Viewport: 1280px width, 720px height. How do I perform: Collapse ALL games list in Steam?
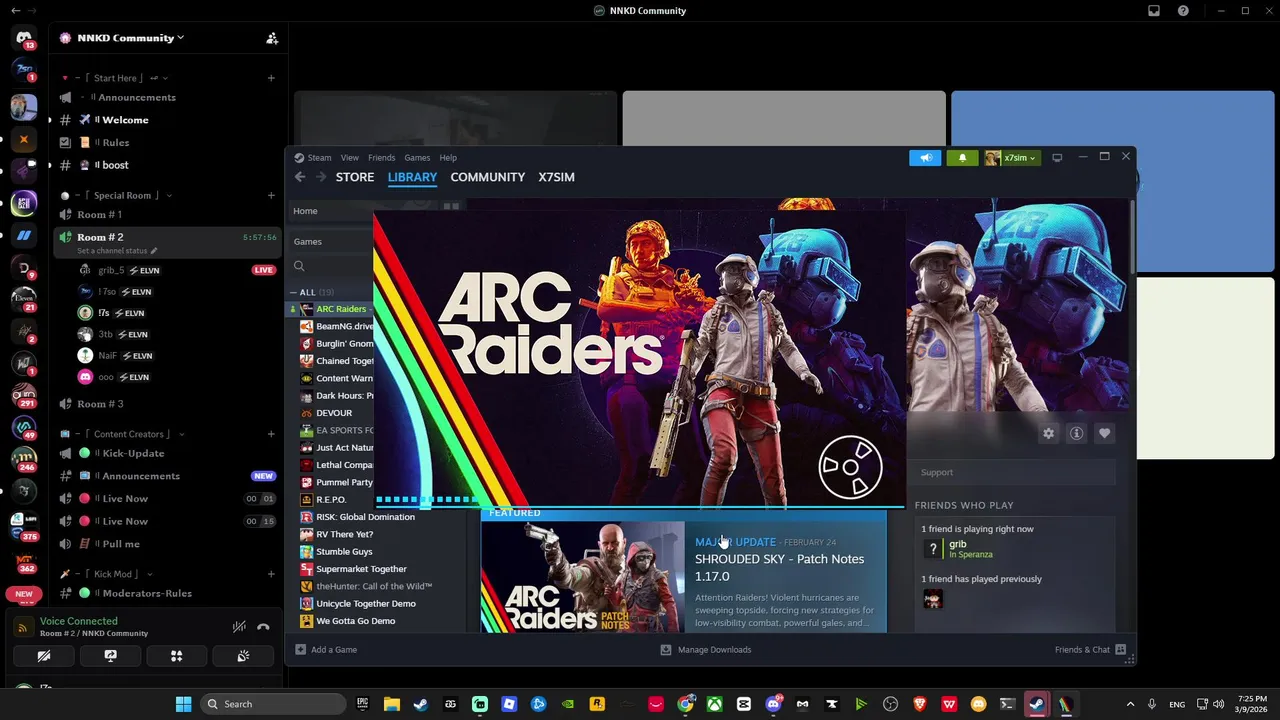point(294,292)
